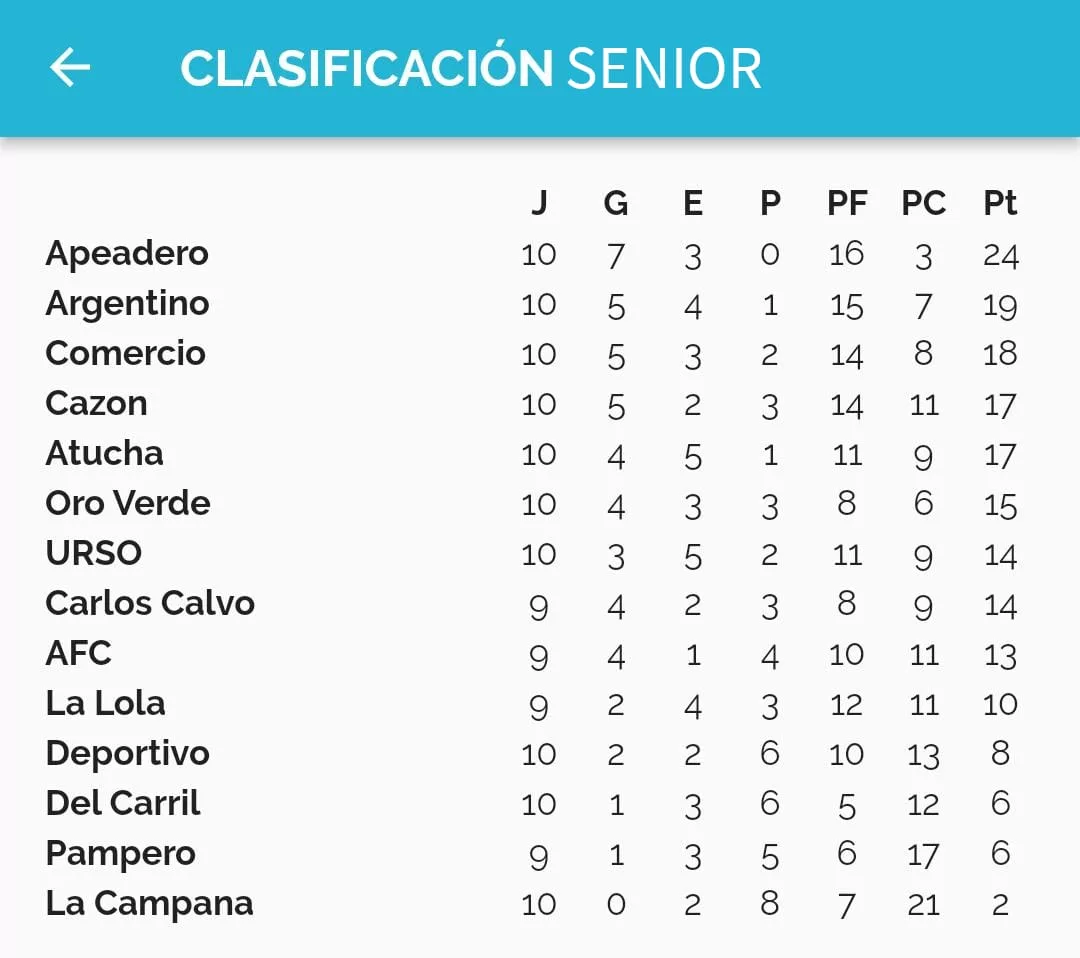Tap the AFC team row
This screenshot has width=1080, height=958.
[x=78, y=653]
